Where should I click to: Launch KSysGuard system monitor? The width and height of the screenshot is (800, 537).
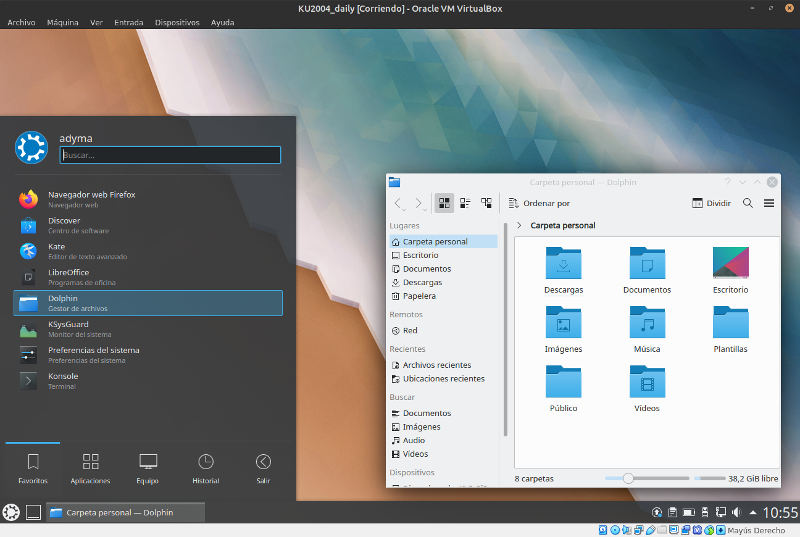pos(148,329)
